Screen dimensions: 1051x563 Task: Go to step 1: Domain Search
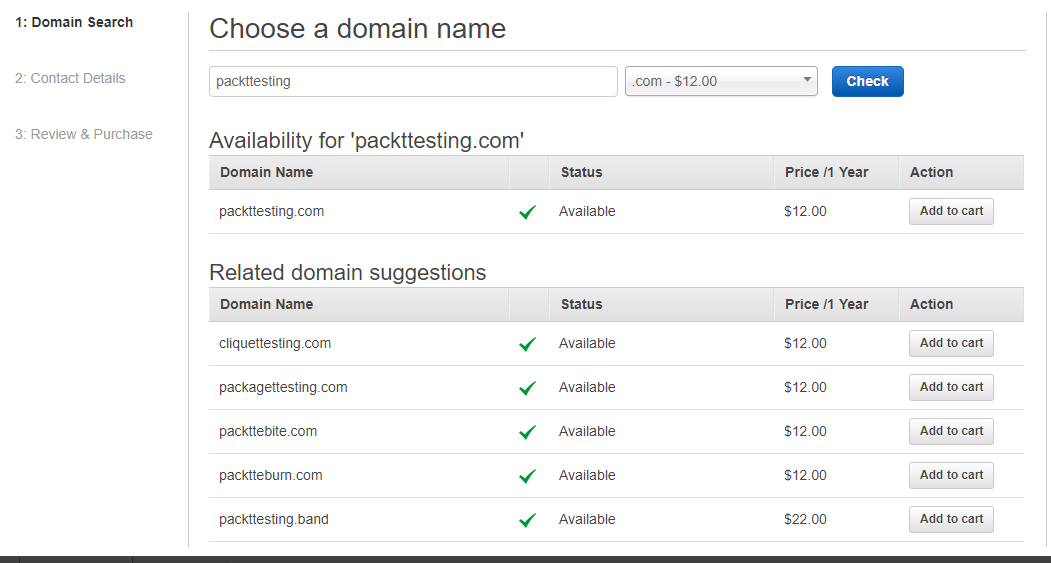74,22
